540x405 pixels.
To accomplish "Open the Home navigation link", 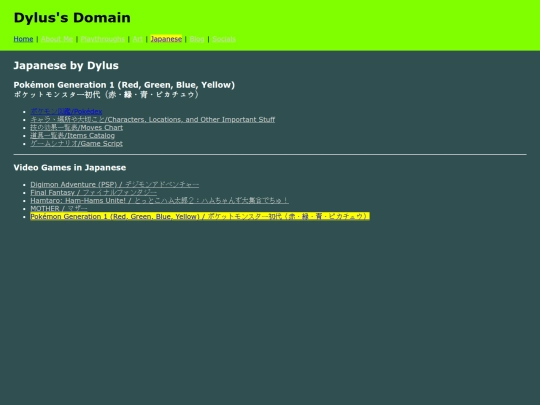I will click(x=23, y=39).
